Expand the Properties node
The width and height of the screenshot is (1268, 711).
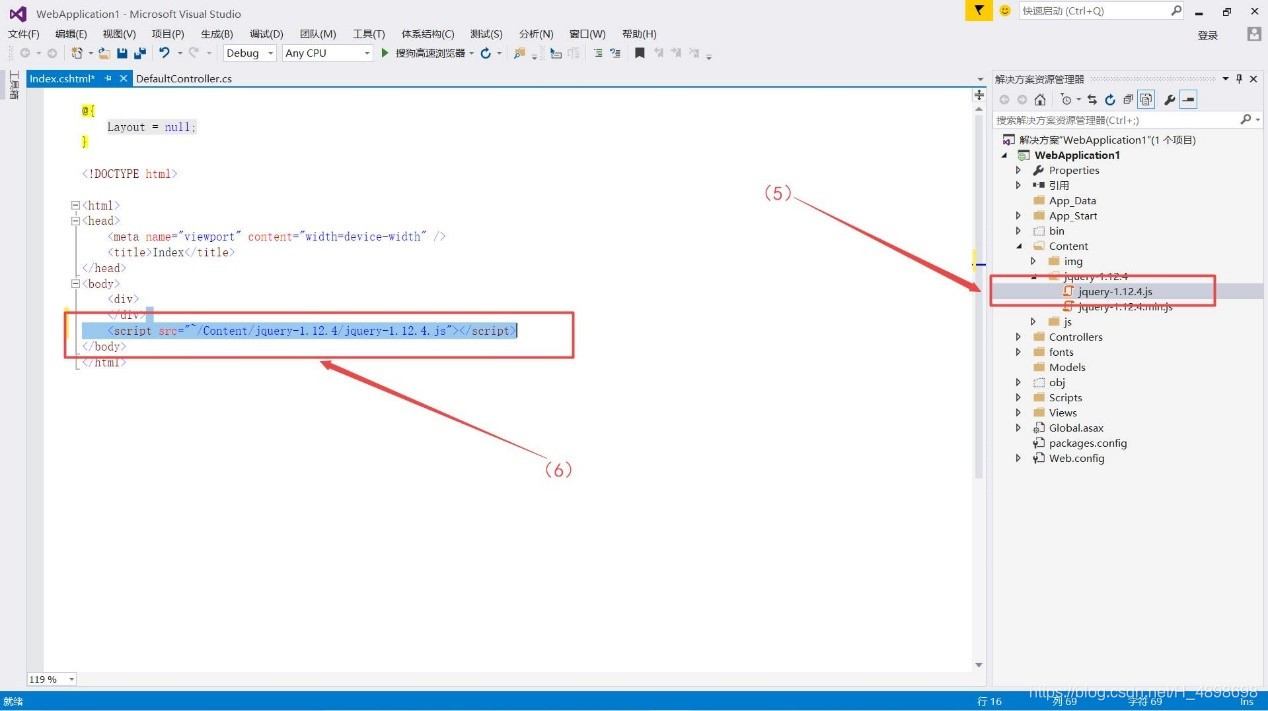pyautogui.click(x=1019, y=170)
